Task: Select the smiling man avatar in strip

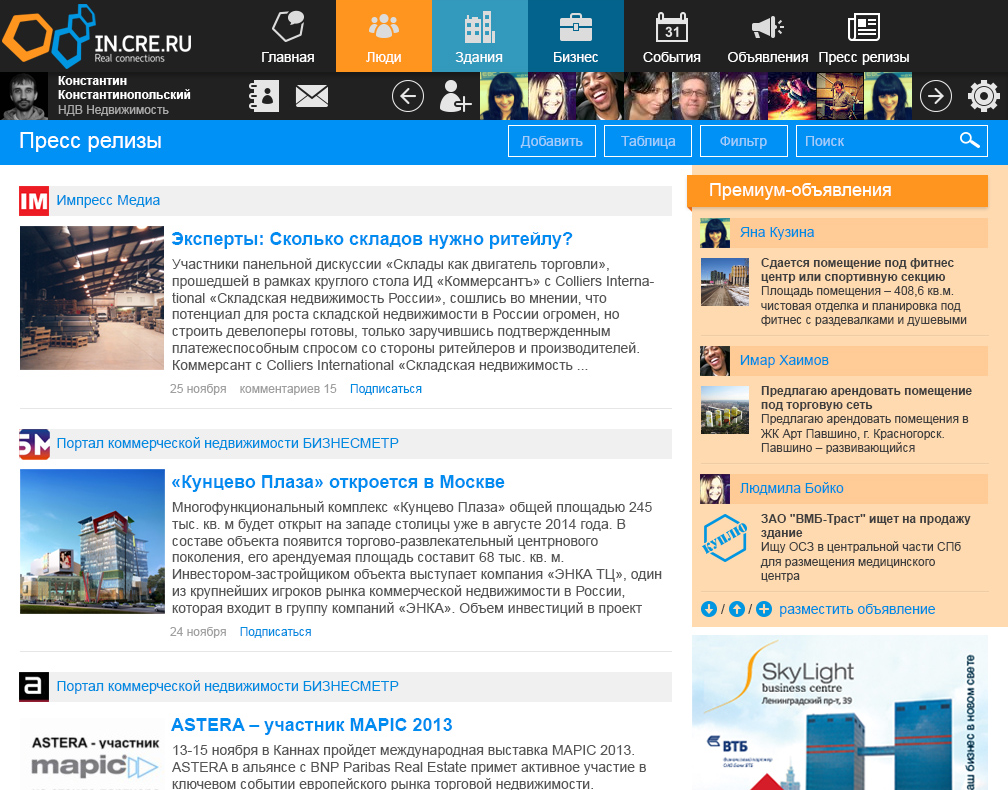Action: tap(600, 96)
